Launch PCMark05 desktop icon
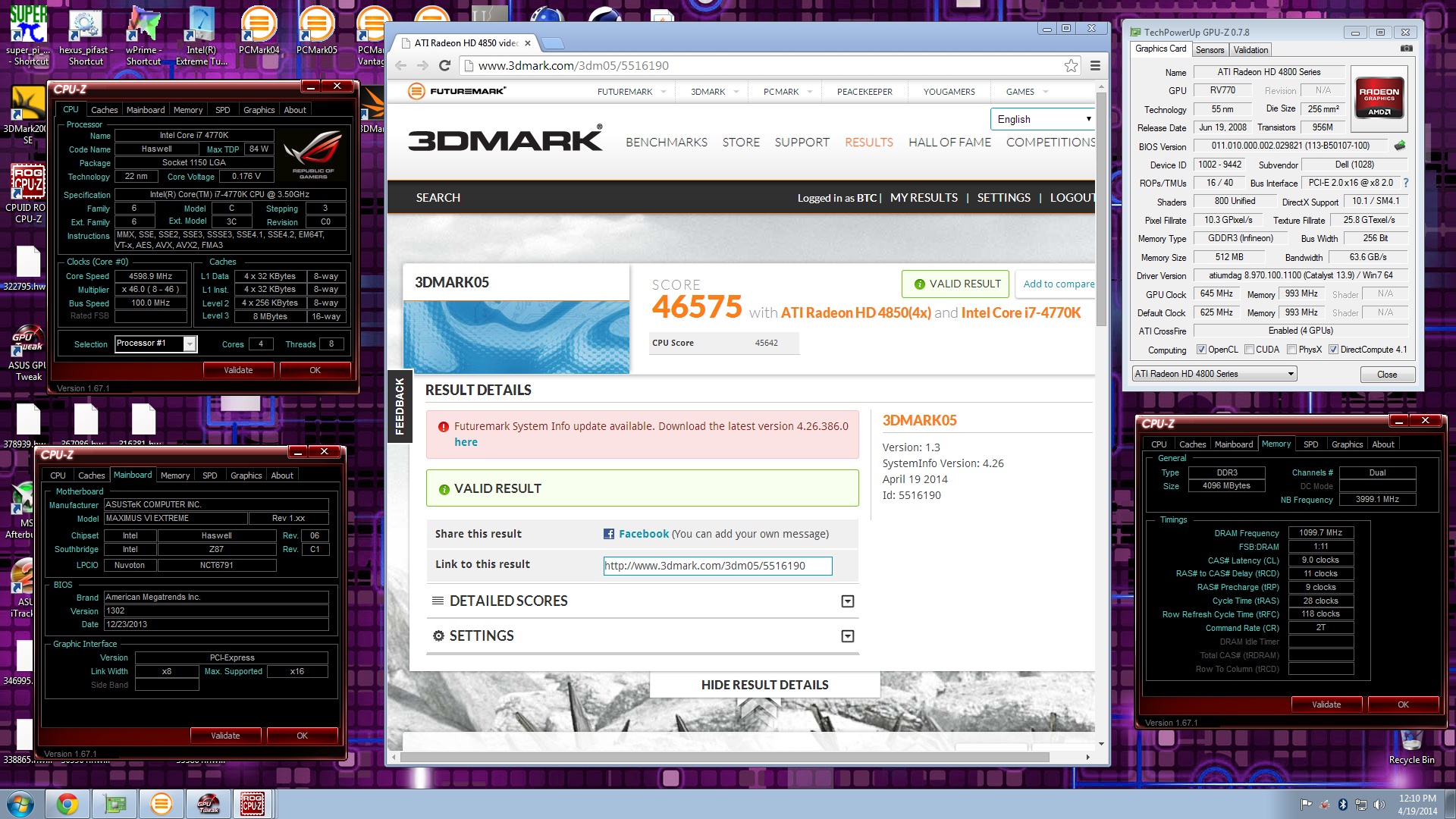This screenshot has height=819, width=1456. pos(316,30)
